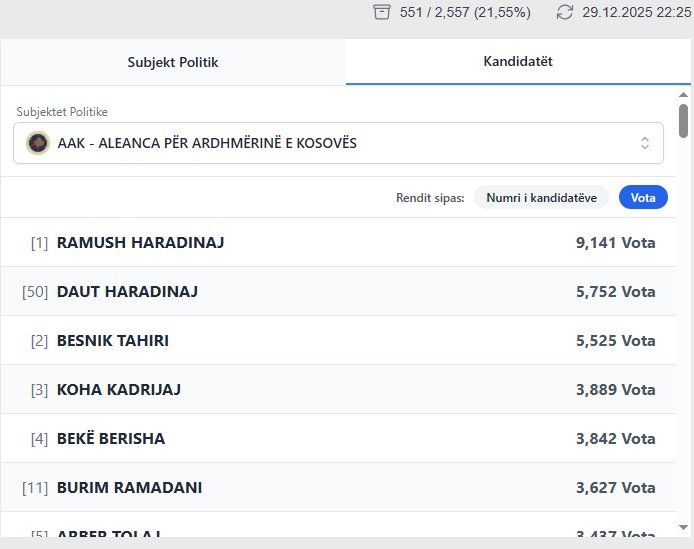Click the vertical scrollbar thumb
The height and width of the screenshot is (549, 694).
tap(684, 120)
